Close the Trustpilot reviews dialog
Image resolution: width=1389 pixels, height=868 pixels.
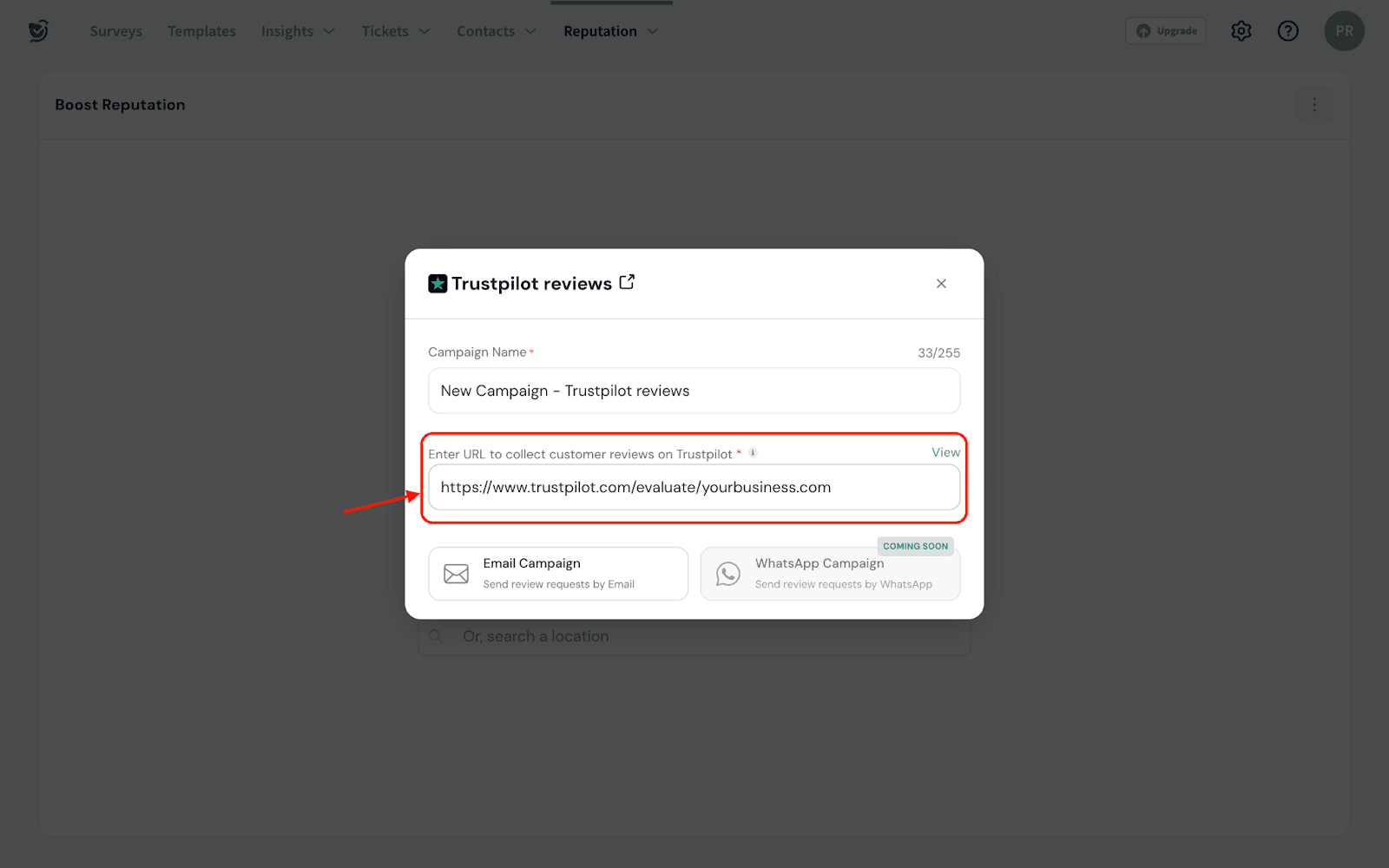pos(941,284)
